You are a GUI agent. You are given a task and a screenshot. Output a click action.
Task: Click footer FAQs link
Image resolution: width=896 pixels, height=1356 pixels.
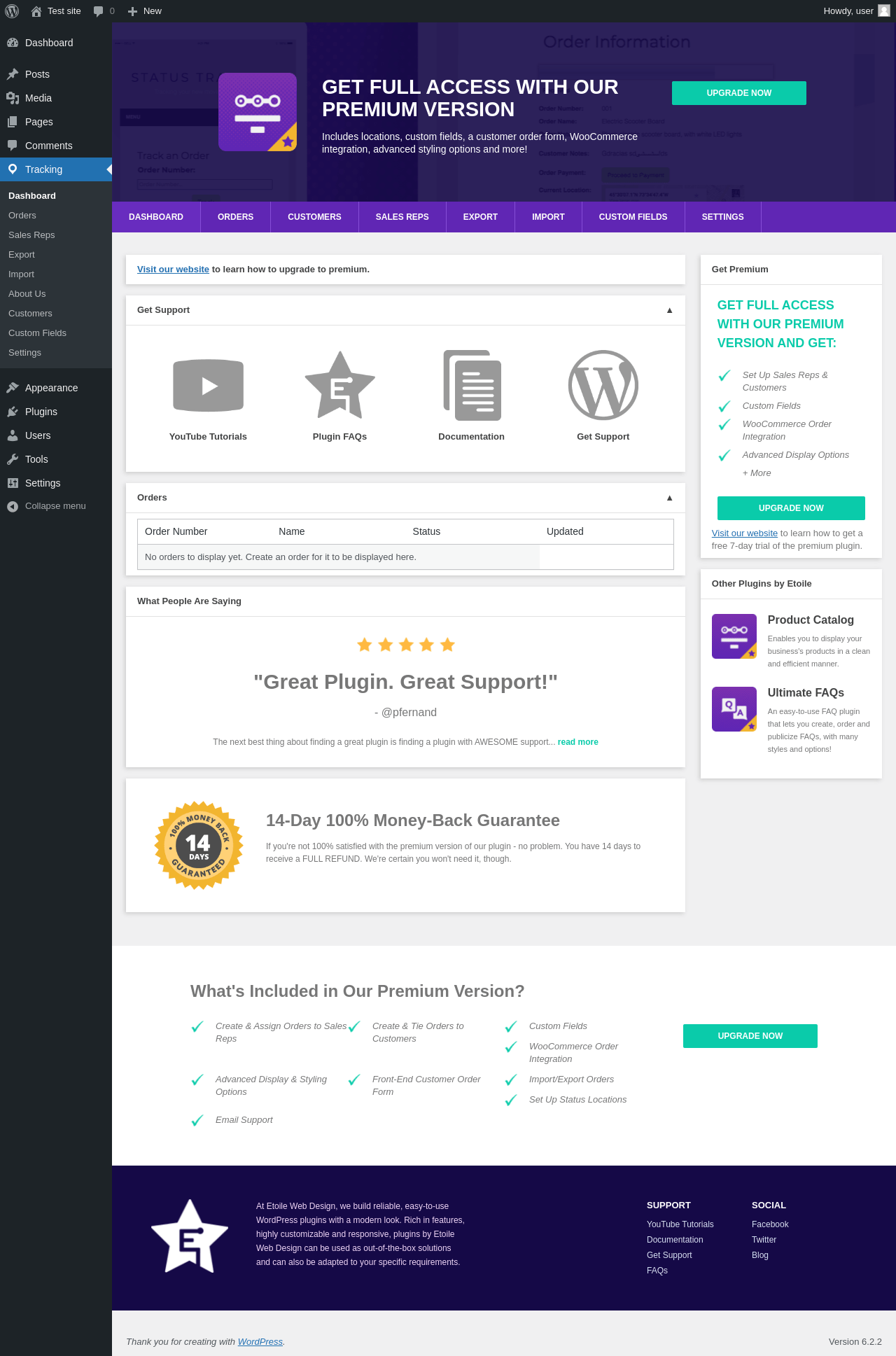point(657,1271)
